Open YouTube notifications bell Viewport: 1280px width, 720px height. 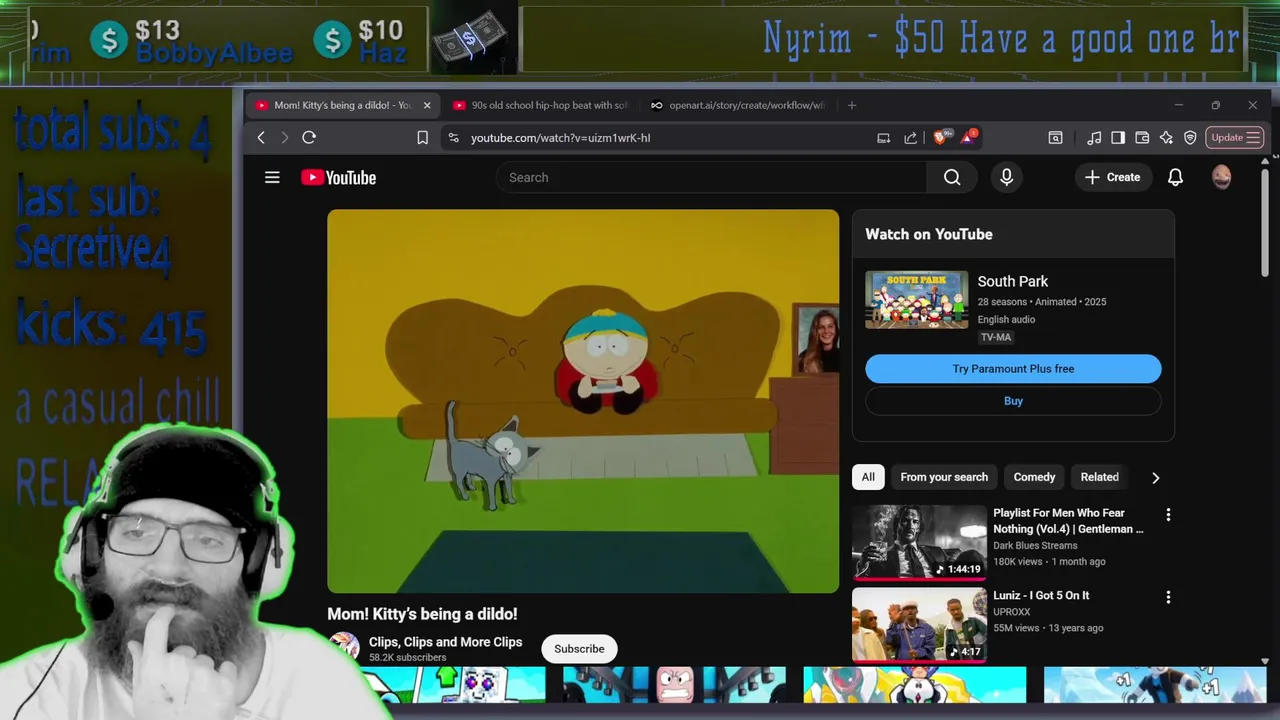(1175, 177)
